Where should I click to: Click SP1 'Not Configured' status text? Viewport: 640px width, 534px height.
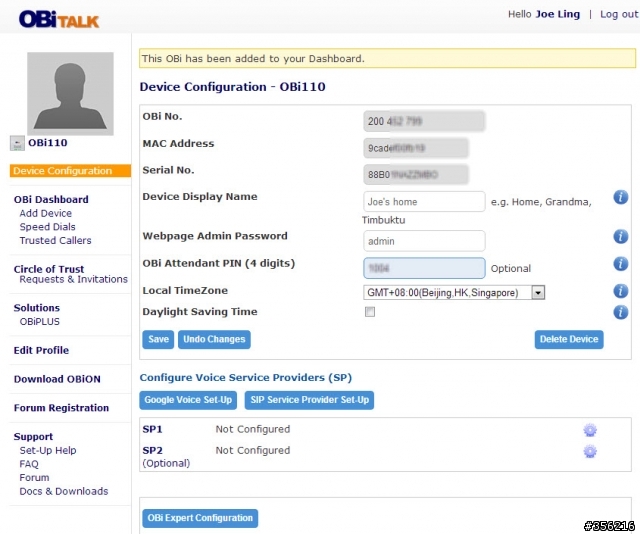click(x=253, y=429)
